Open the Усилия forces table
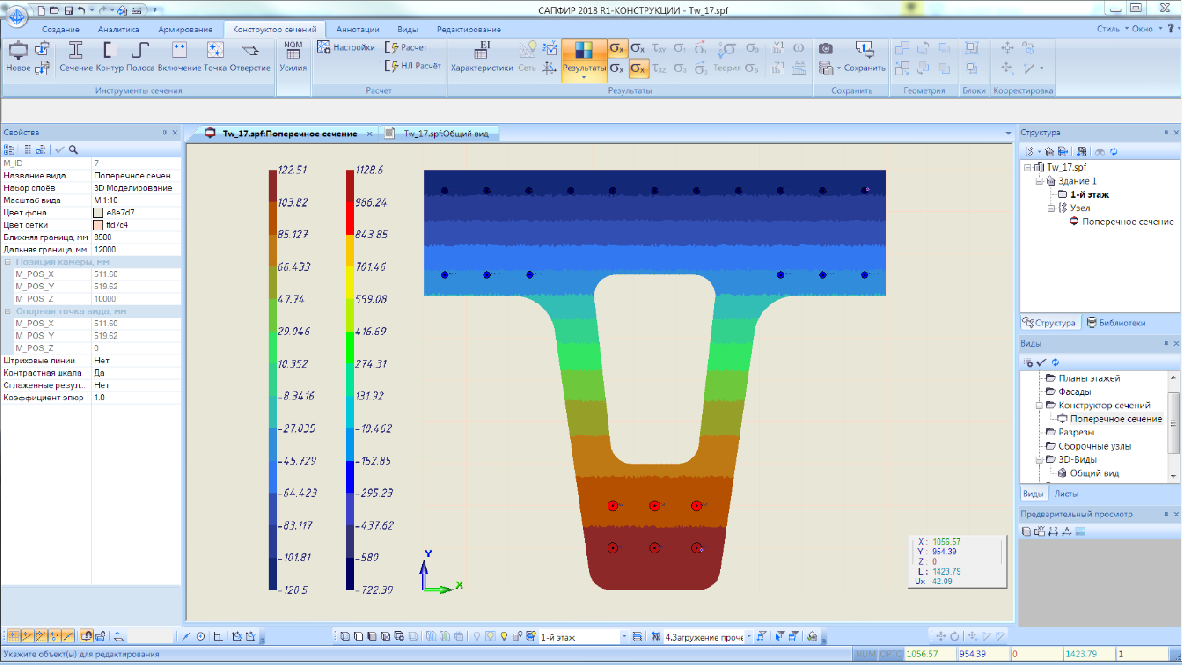This screenshot has width=1182, height=665. [x=293, y=56]
